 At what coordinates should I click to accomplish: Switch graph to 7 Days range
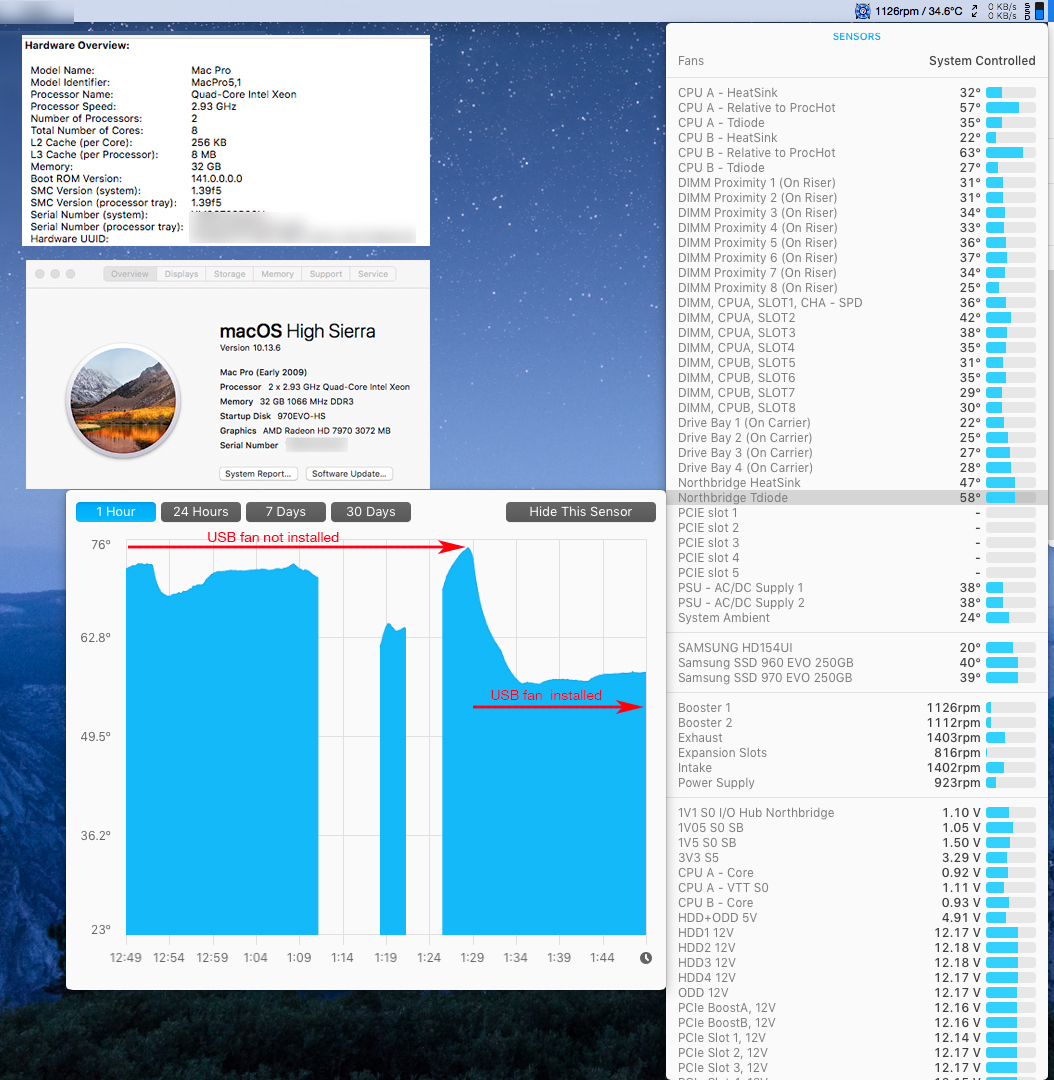click(285, 512)
